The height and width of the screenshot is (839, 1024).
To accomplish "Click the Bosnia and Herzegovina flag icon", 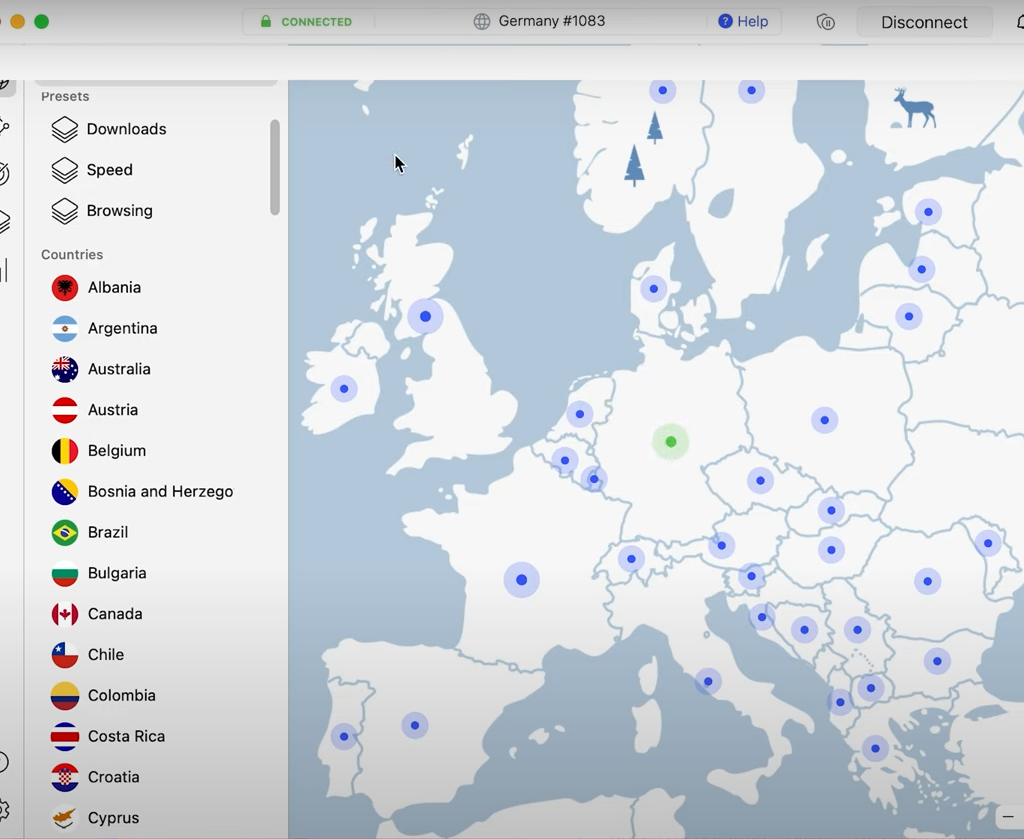I will (65, 492).
